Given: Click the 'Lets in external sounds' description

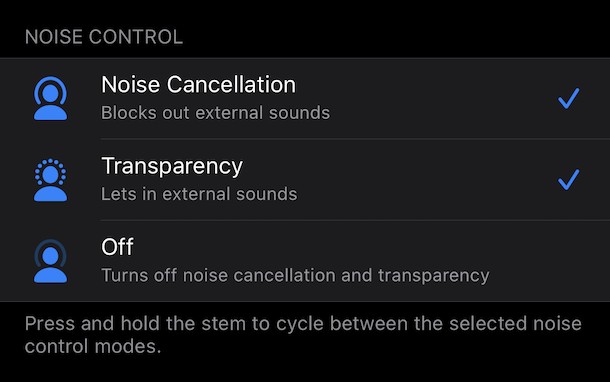Looking at the screenshot, I should tap(199, 194).
